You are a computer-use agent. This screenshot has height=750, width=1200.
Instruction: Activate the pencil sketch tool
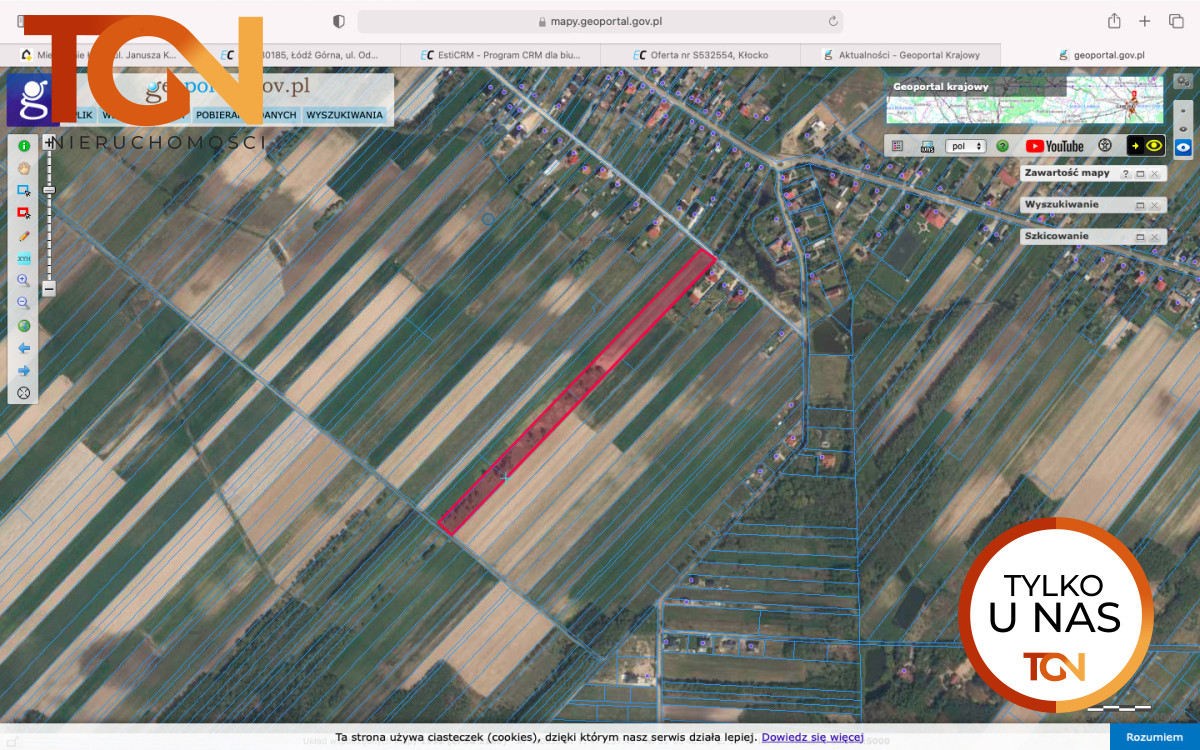(24, 236)
